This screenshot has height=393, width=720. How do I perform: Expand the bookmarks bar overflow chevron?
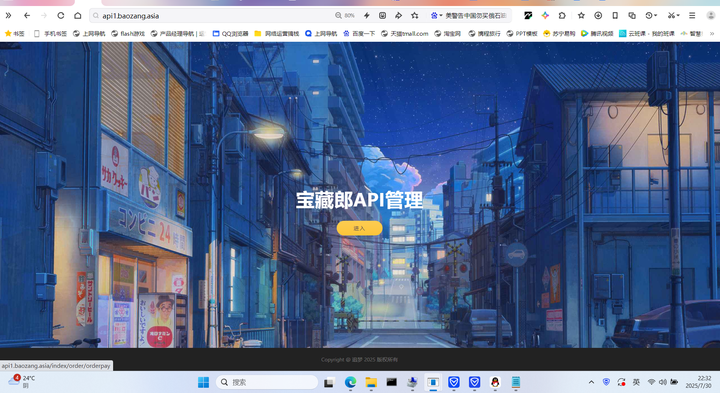coord(712,34)
